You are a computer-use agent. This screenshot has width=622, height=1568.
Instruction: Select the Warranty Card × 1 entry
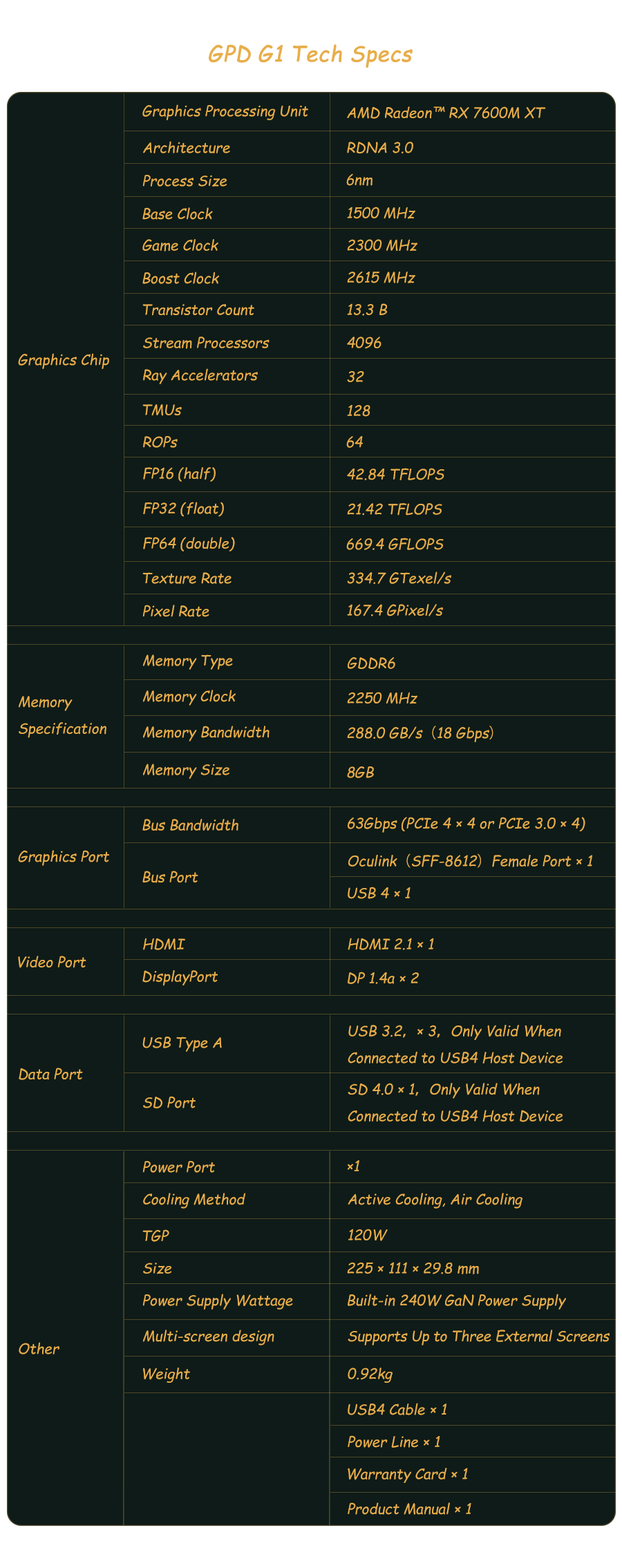click(x=408, y=1474)
